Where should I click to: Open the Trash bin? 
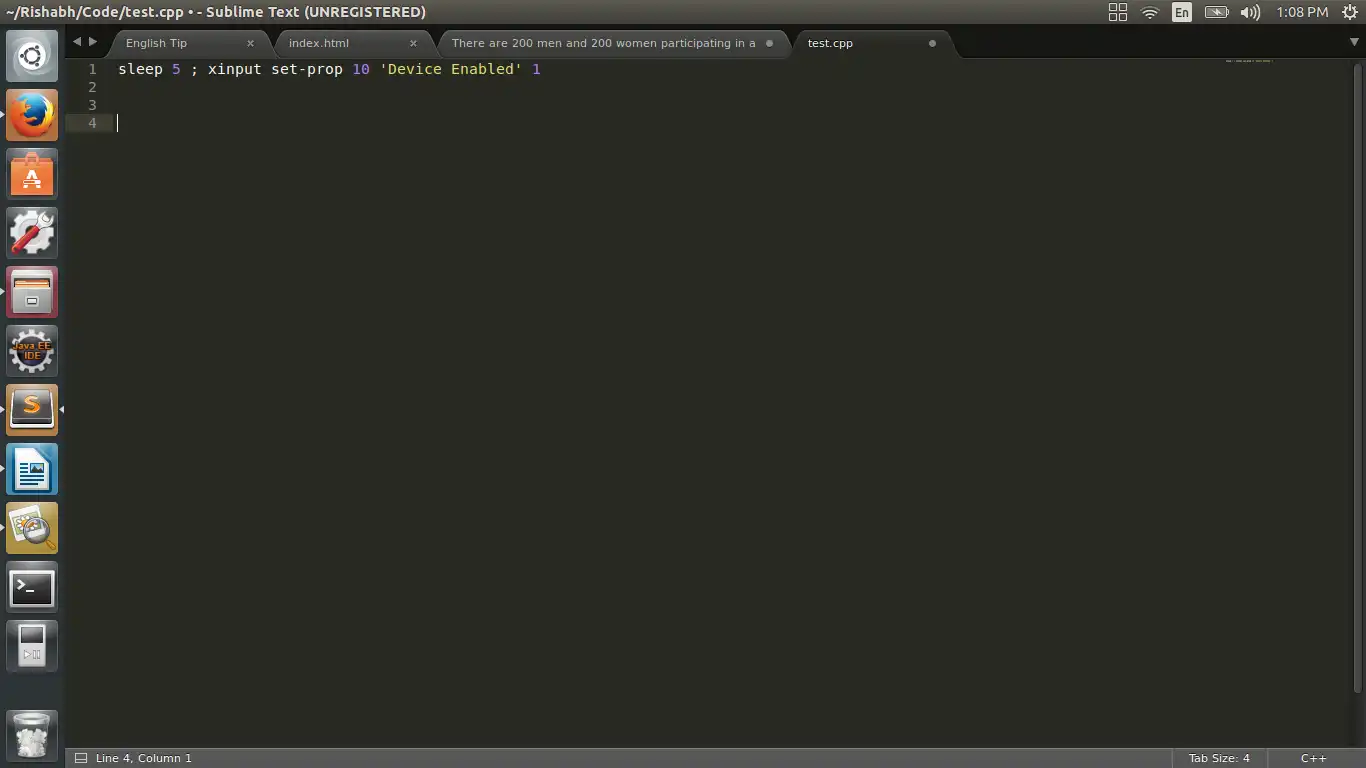click(32, 736)
